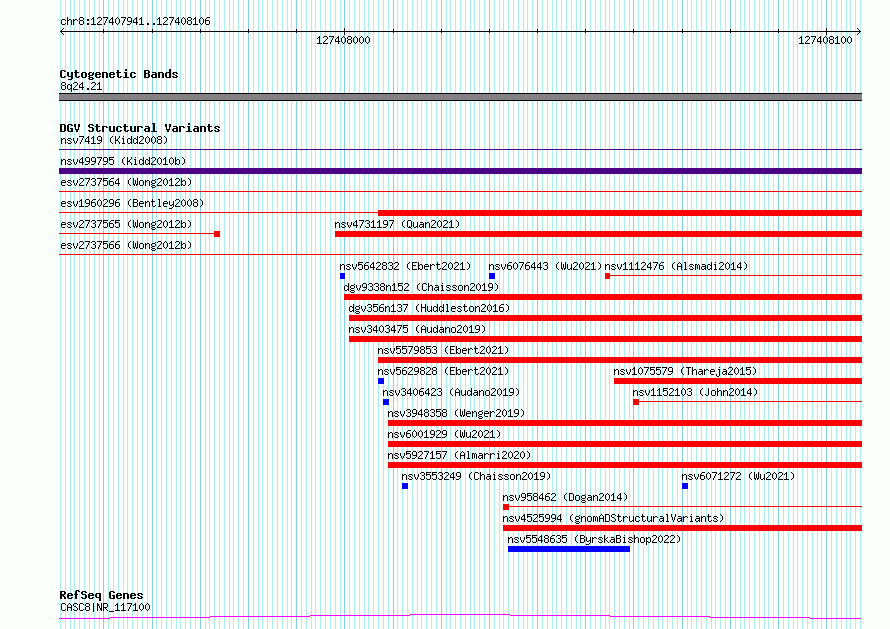
Task: Click the Cytogenetic Bands track title
Action: [x=119, y=74]
